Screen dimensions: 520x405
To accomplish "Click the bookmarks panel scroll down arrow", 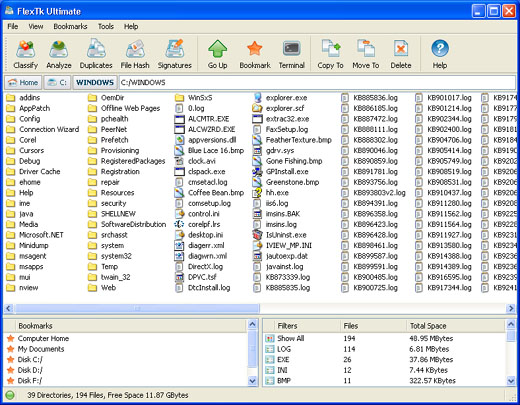I will pyautogui.click(x=253, y=381).
